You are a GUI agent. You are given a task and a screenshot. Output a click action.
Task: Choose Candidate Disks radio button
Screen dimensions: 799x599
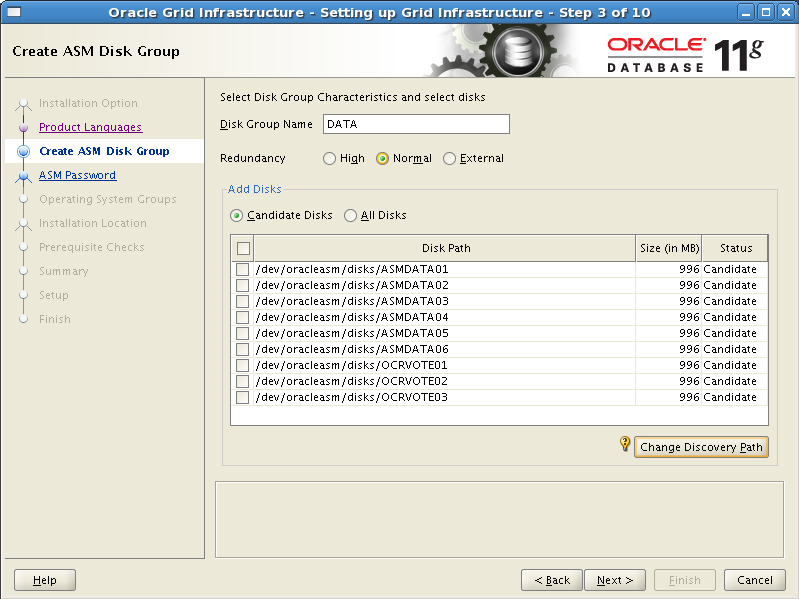[236, 215]
